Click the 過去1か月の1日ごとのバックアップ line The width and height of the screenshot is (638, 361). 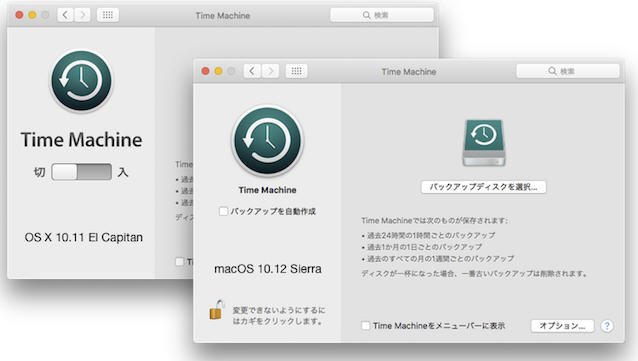[422, 247]
